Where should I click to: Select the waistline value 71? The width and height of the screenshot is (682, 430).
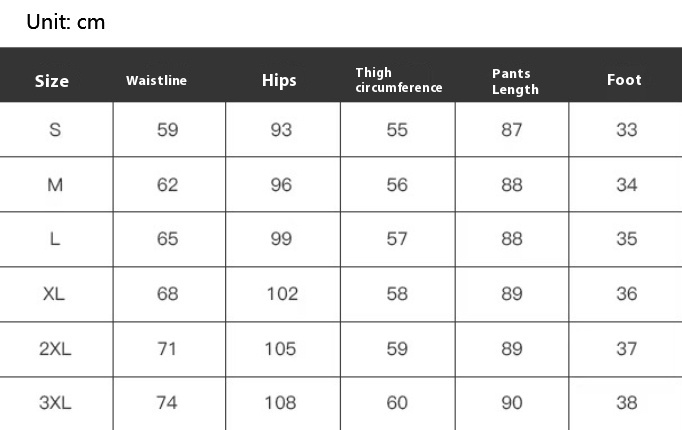coord(167,349)
